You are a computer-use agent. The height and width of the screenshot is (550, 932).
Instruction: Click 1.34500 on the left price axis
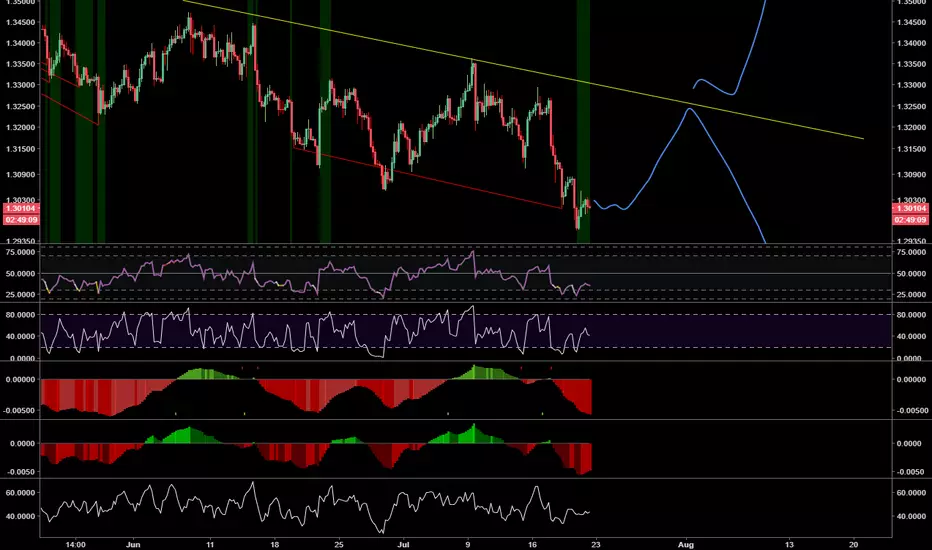point(20,23)
